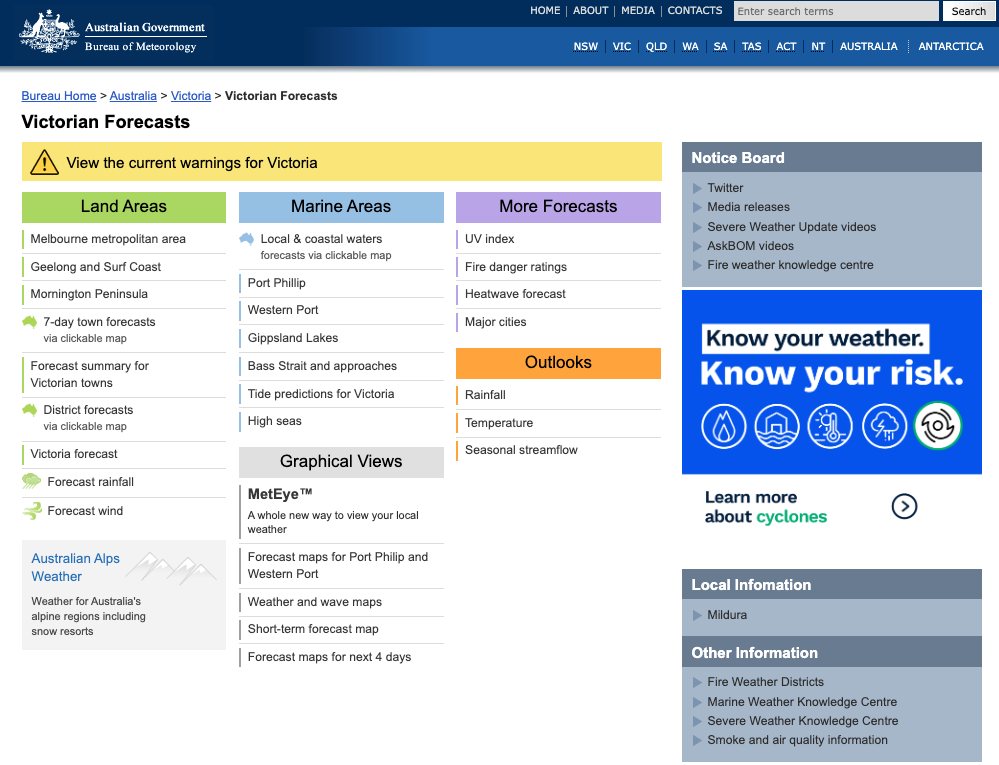Select the WA state tab

[x=690, y=46]
